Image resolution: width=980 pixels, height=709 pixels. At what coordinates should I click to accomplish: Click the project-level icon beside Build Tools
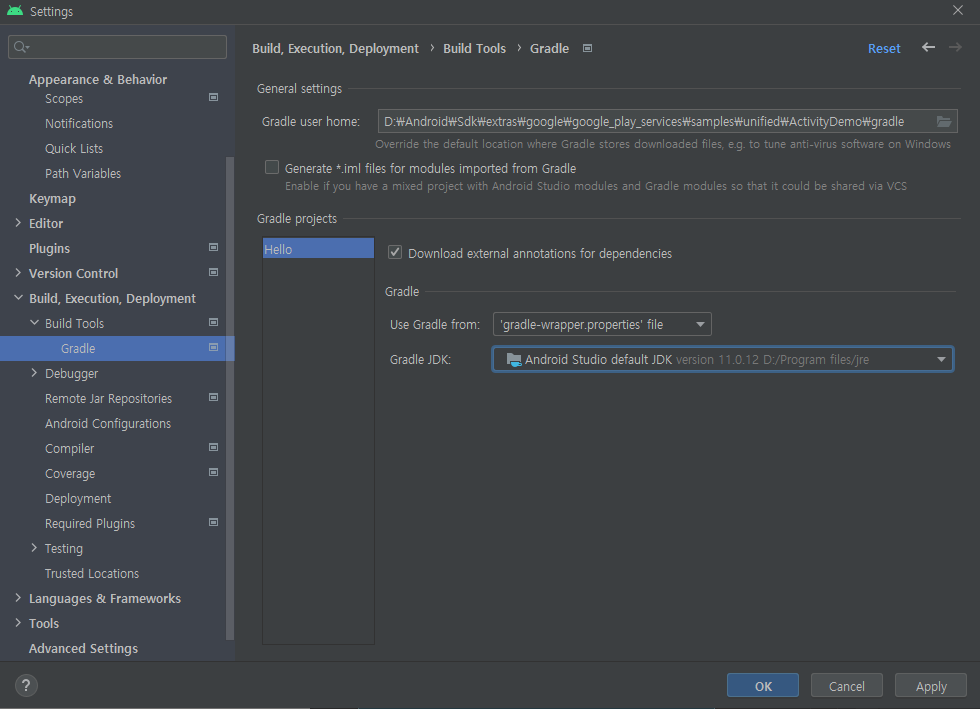213,323
